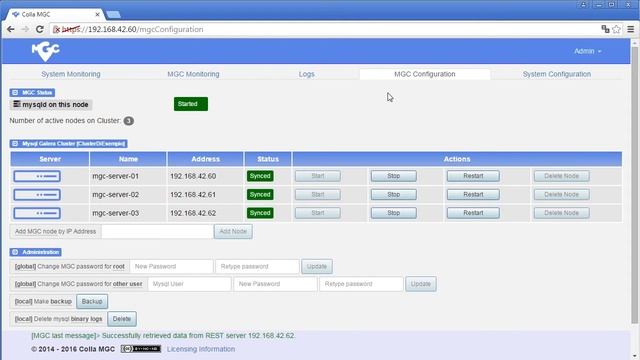The height and width of the screenshot is (360, 640).
Task: Stop mgc-server-03
Action: click(393, 213)
